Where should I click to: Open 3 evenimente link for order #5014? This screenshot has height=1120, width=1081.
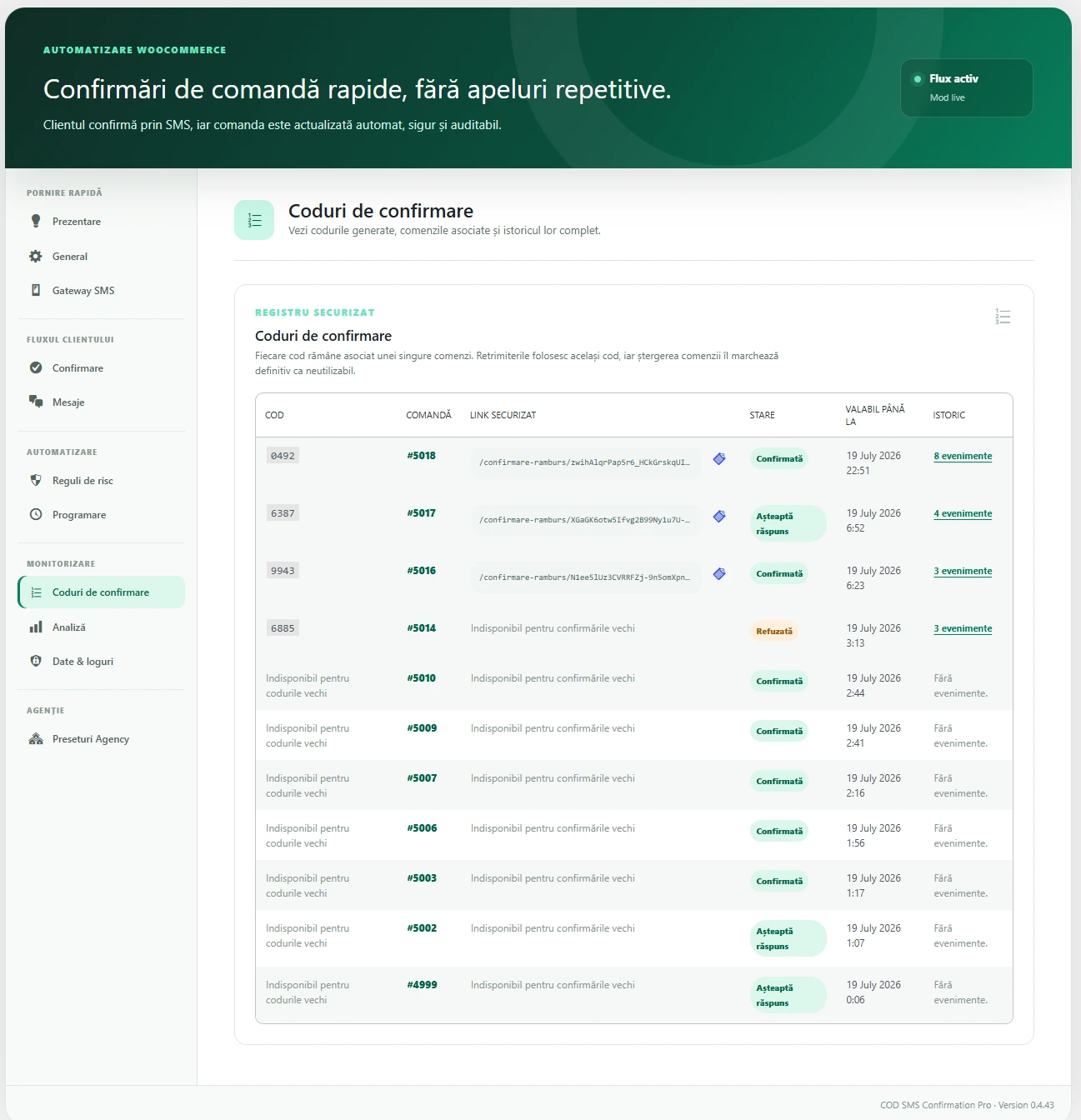pyautogui.click(x=963, y=628)
